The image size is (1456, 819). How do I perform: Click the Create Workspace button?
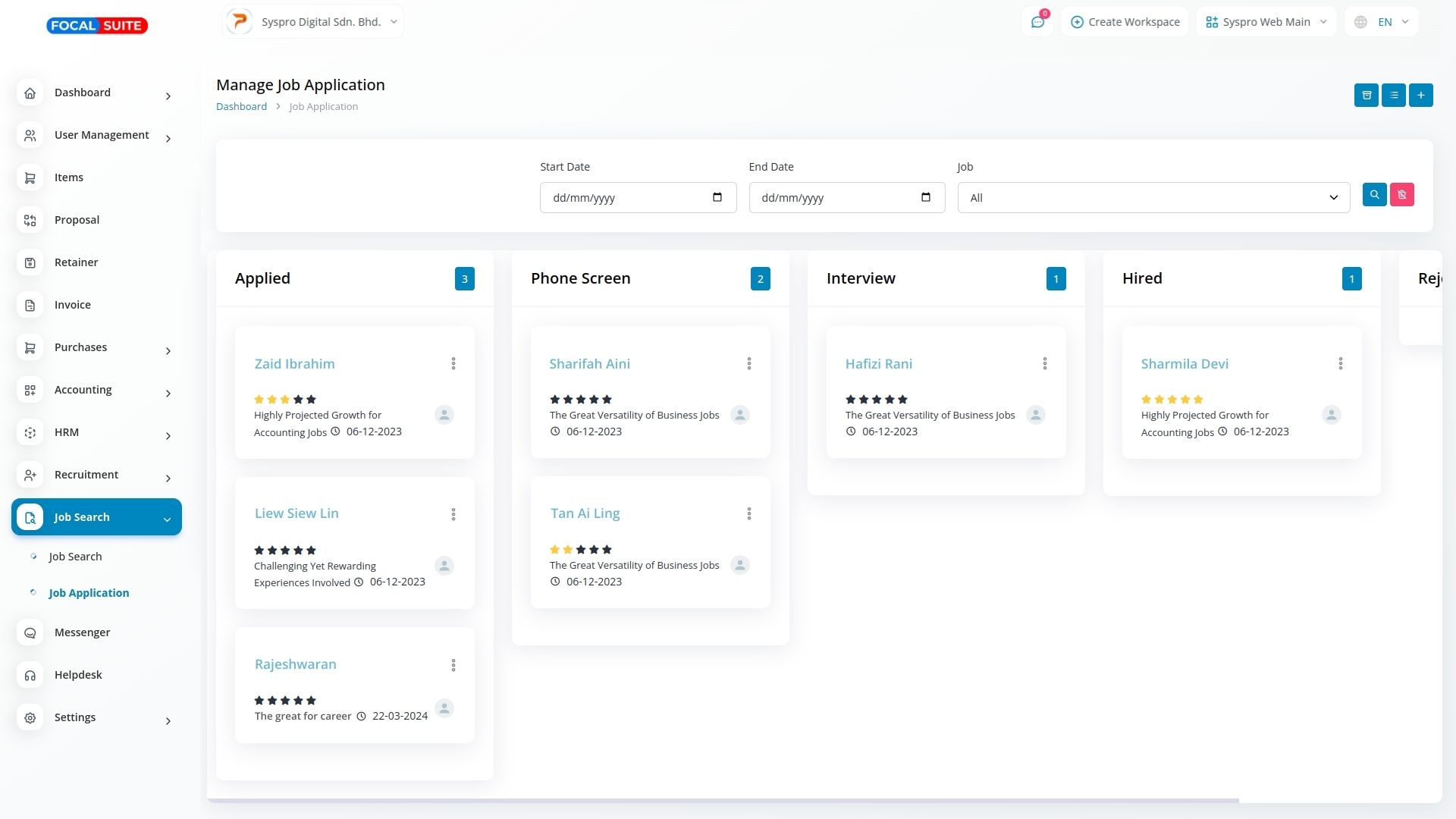pos(1125,22)
